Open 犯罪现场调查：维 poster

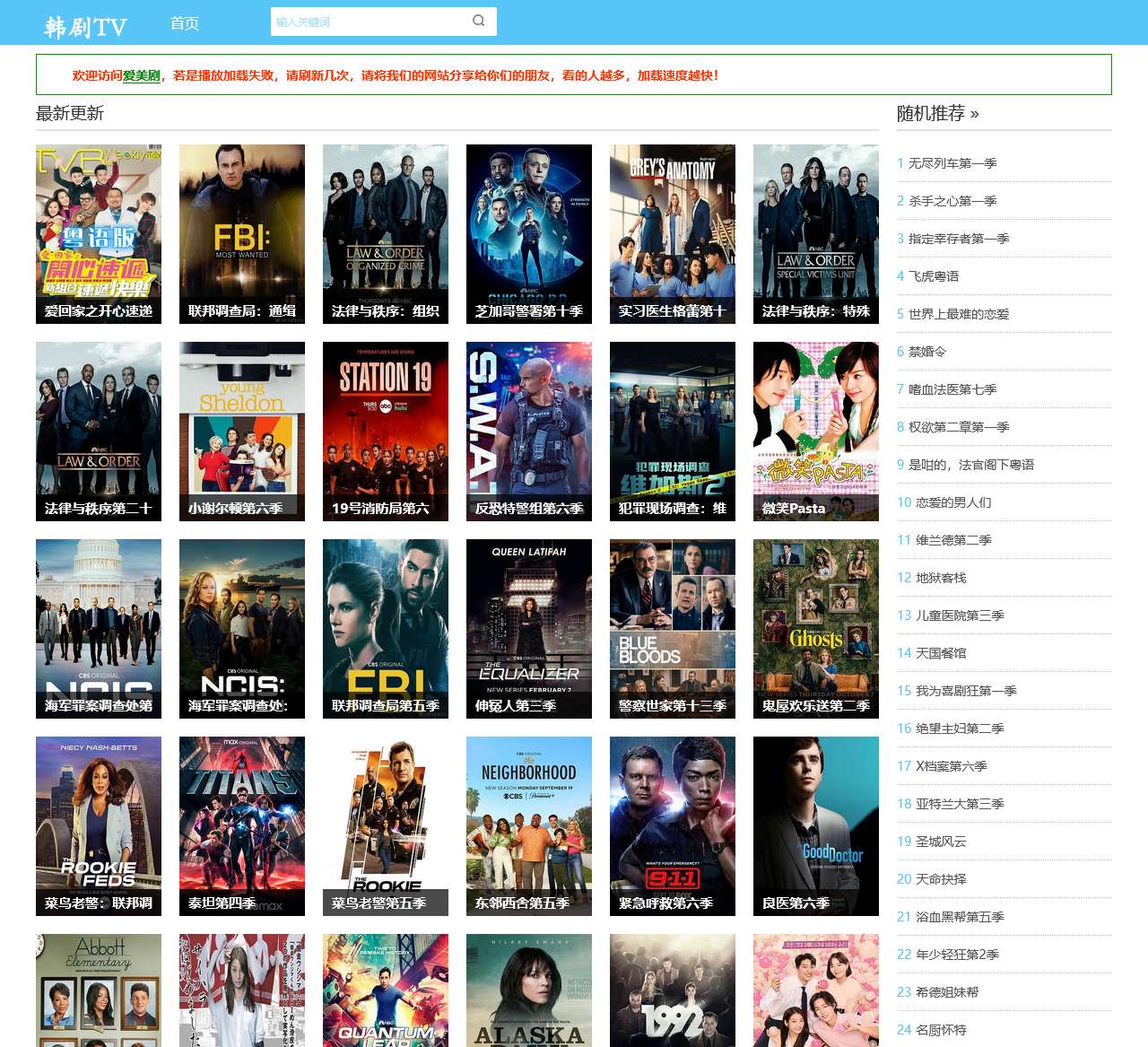point(673,432)
